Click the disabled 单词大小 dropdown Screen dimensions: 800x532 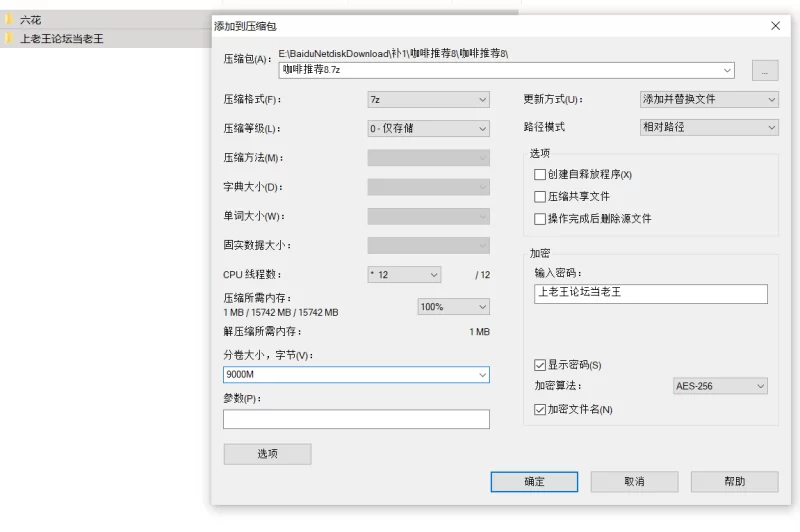[x=428, y=216]
